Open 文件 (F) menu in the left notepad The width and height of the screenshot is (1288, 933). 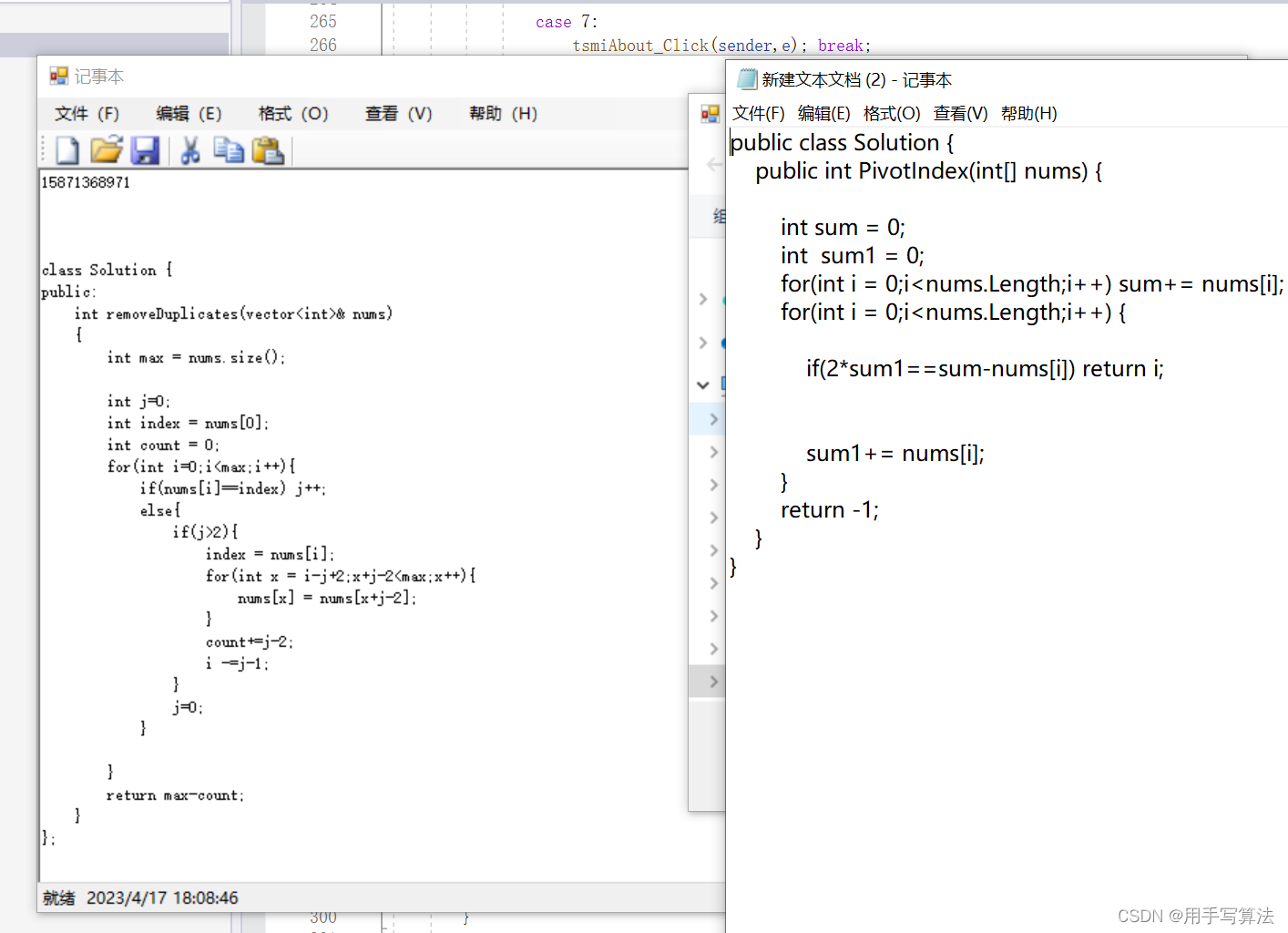click(87, 113)
